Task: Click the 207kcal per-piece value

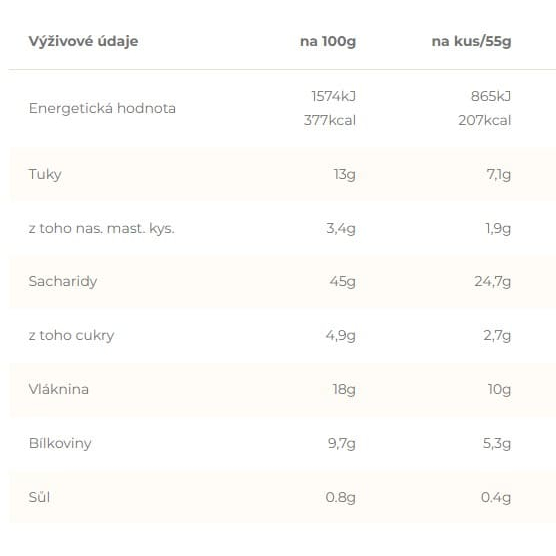Action: (x=484, y=120)
